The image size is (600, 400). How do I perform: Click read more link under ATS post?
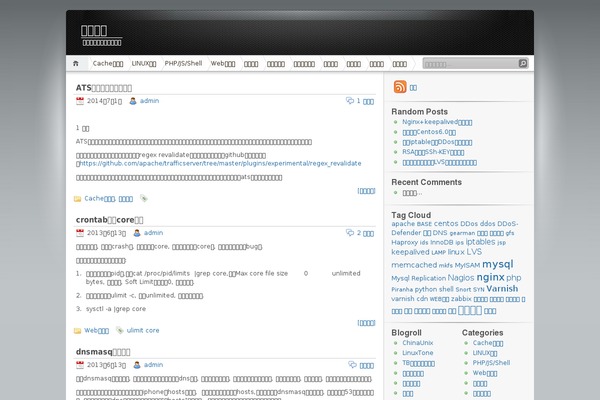click(x=366, y=191)
